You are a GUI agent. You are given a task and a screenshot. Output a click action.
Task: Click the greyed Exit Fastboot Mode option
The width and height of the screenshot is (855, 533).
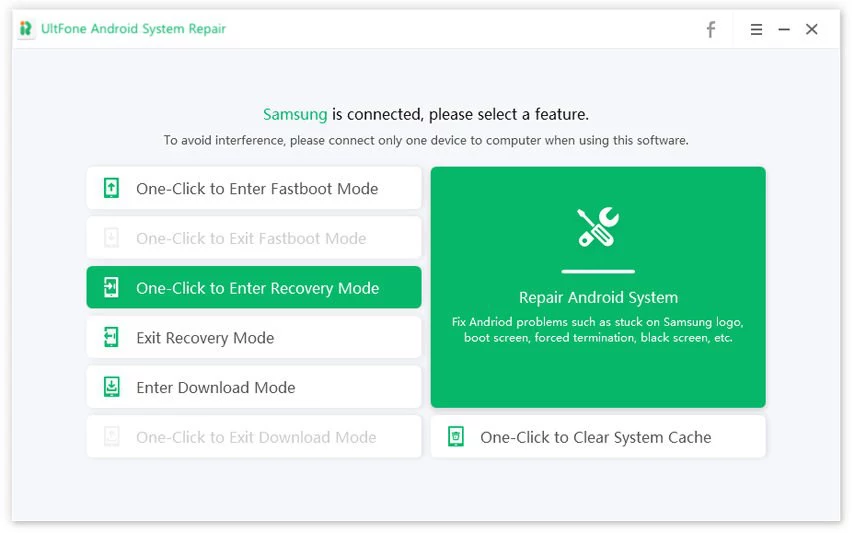click(251, 238)
